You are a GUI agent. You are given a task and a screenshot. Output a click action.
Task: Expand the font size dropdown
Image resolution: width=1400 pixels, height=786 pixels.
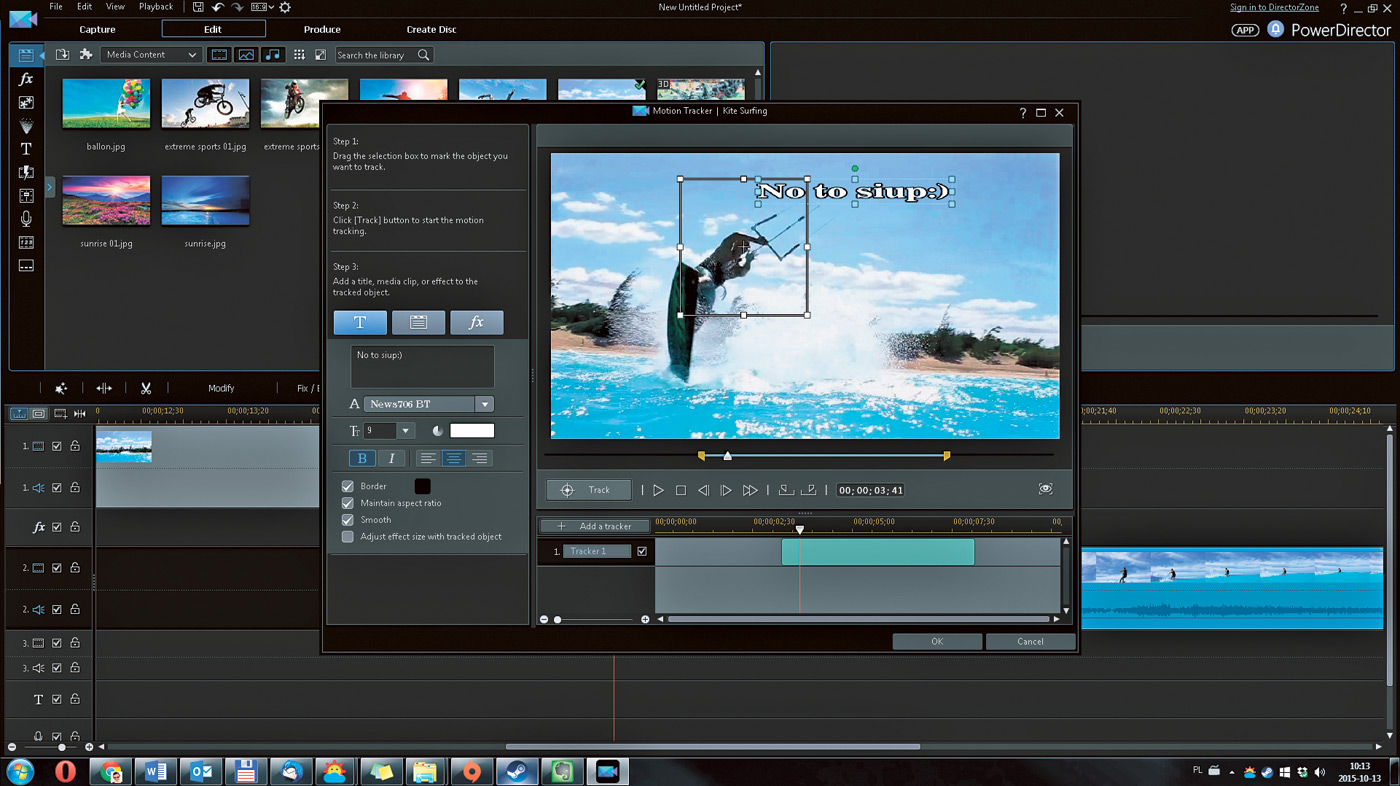(405, 431)
